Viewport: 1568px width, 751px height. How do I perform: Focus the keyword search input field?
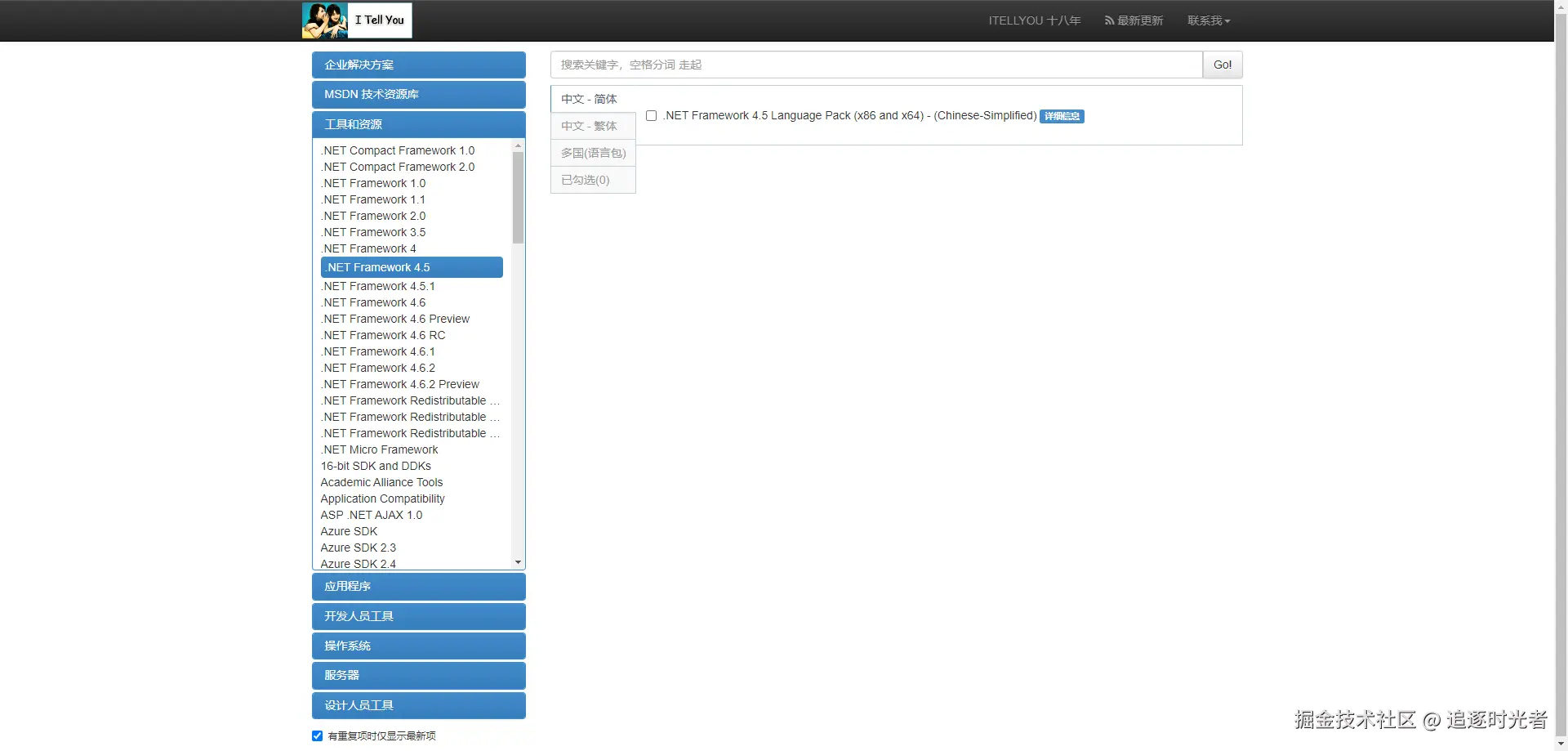(876, 65)
